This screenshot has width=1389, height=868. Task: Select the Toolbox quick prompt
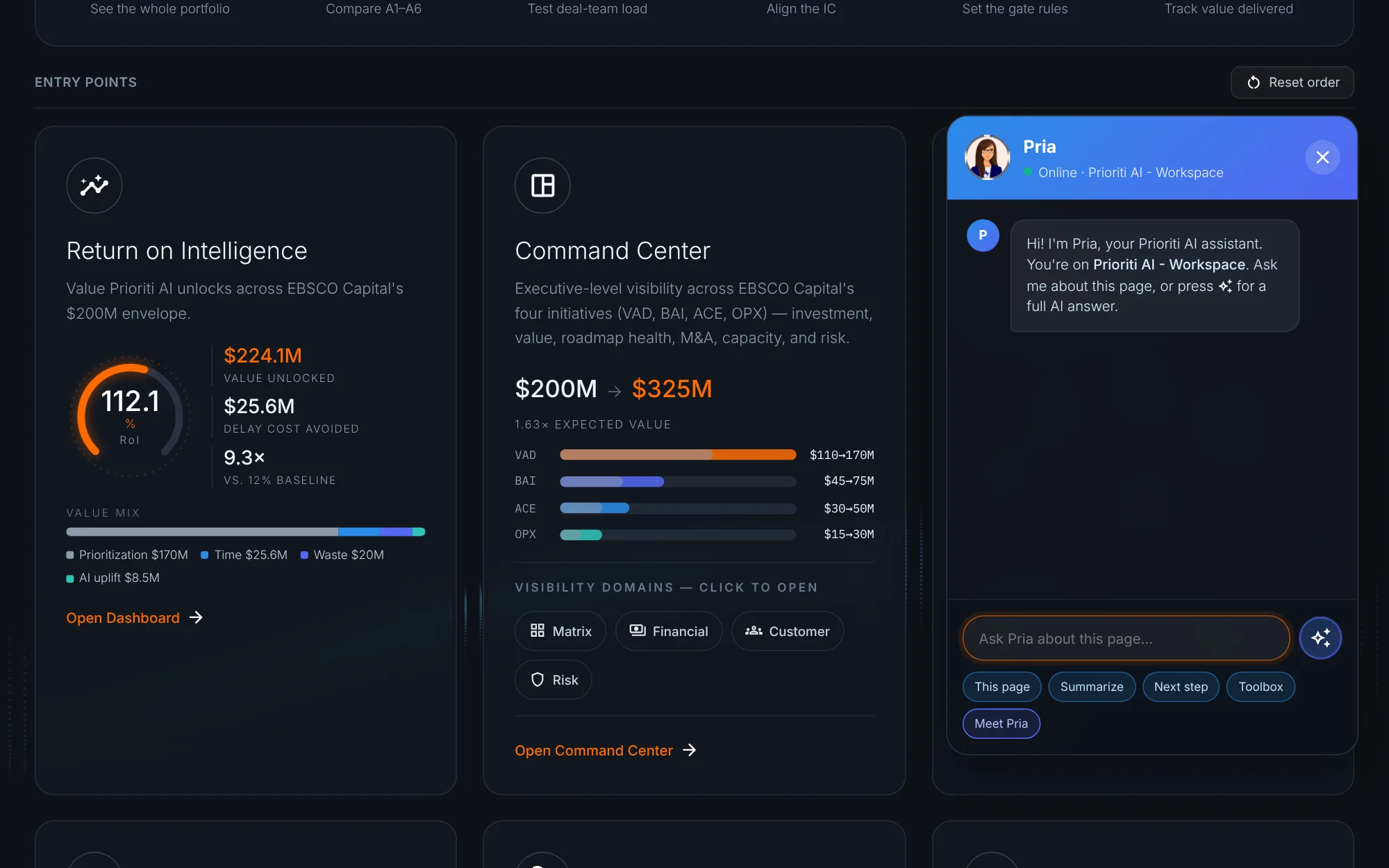1261,687
